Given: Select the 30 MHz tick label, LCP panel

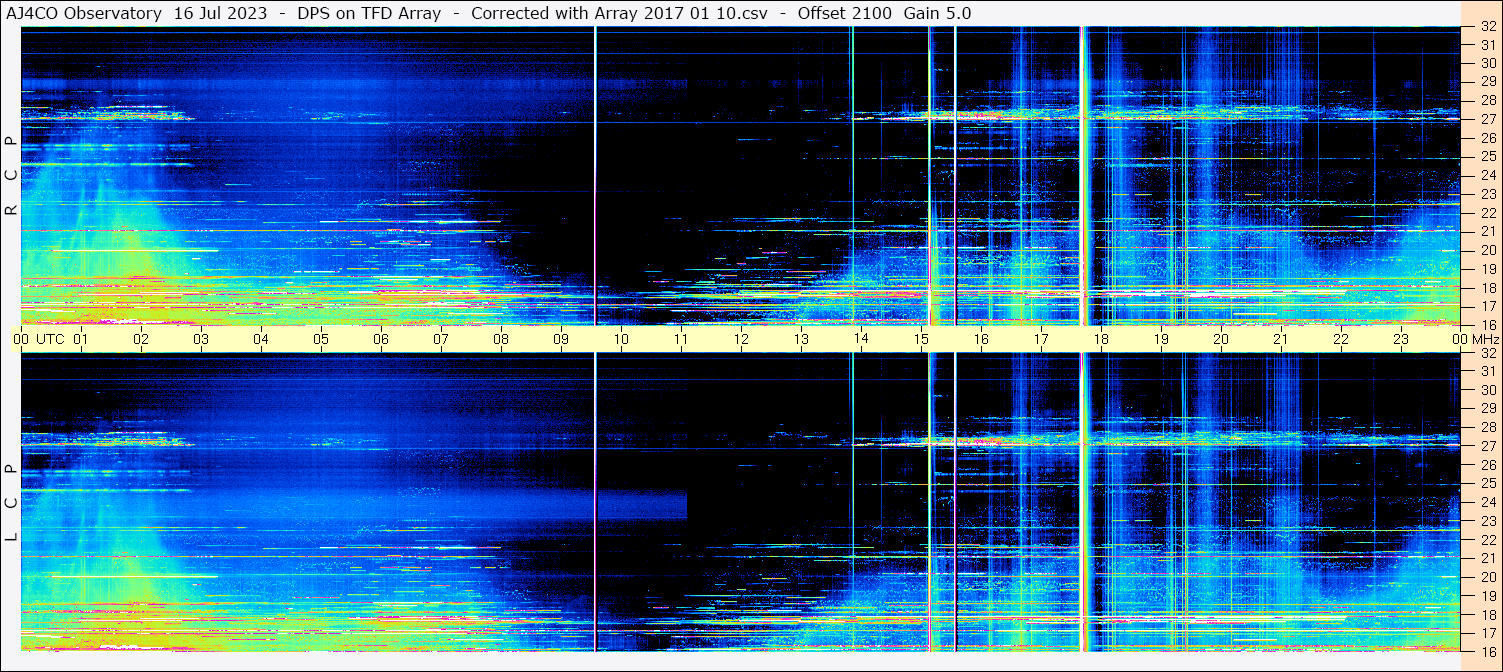Looking at the screenshot, I should point(1488,390).
